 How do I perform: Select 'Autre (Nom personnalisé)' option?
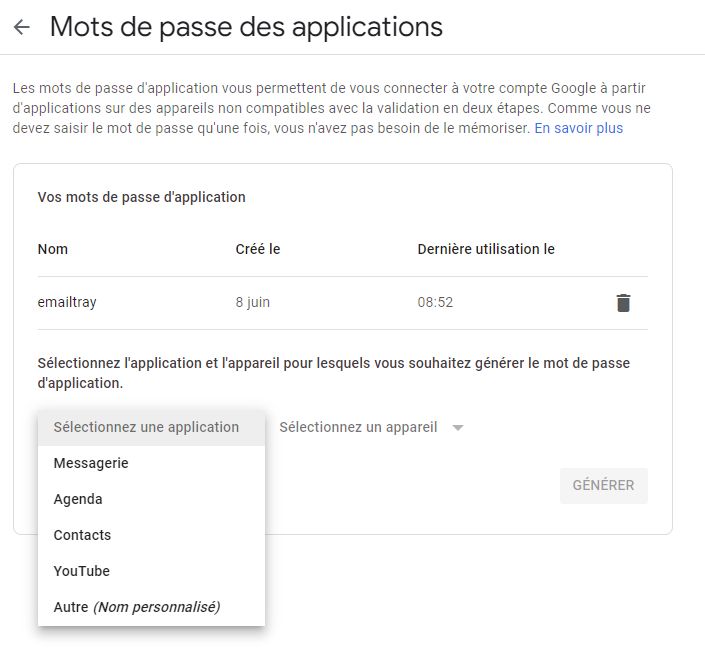[136, 607]
